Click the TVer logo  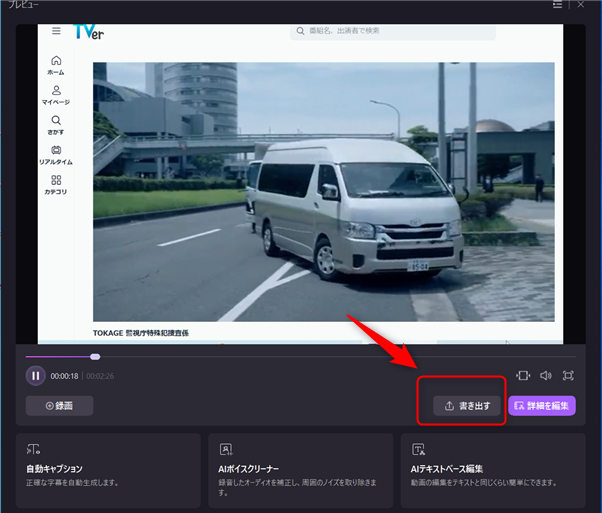[x=88, y=32]
